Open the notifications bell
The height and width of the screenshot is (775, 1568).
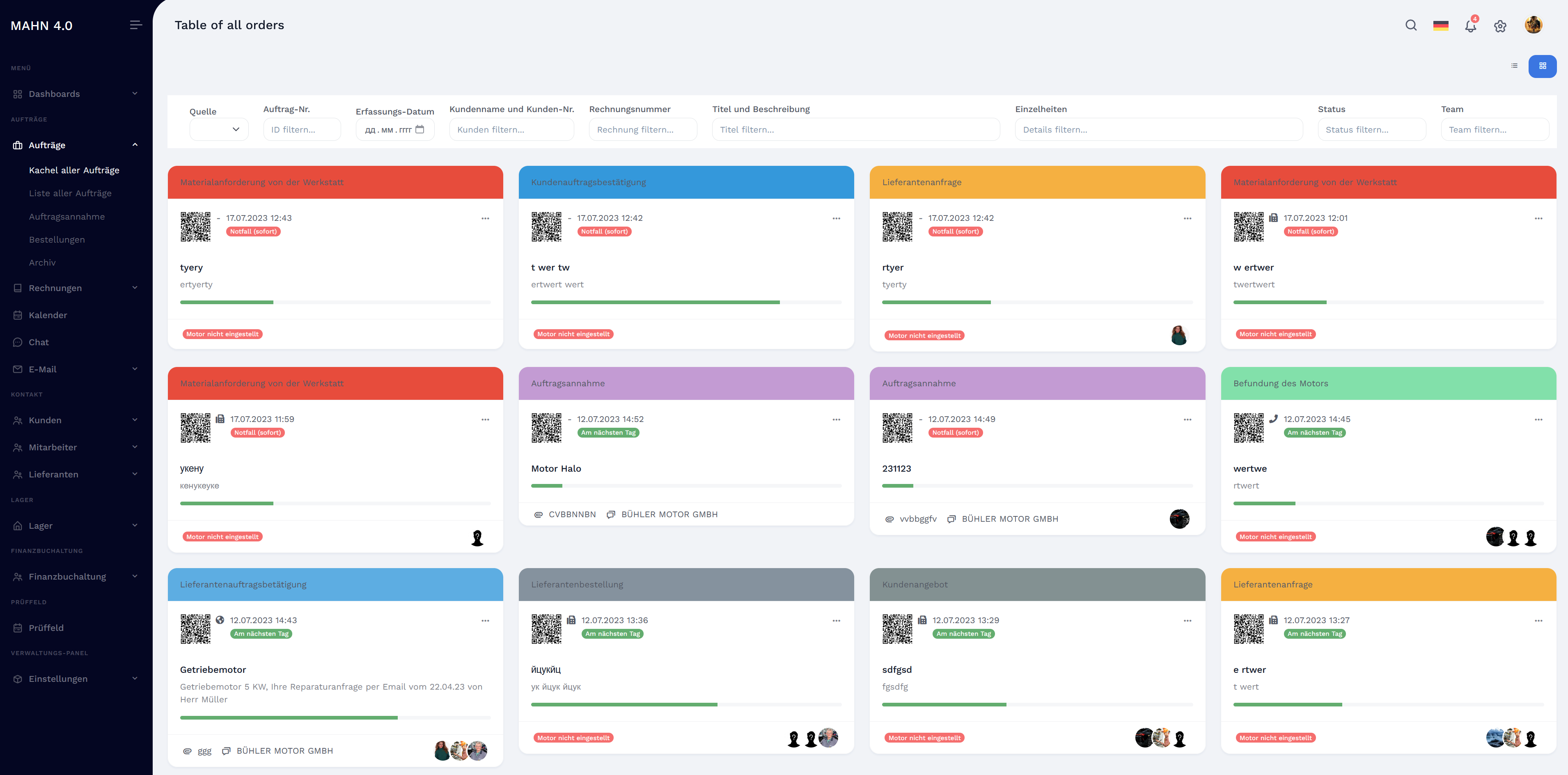1470,26
